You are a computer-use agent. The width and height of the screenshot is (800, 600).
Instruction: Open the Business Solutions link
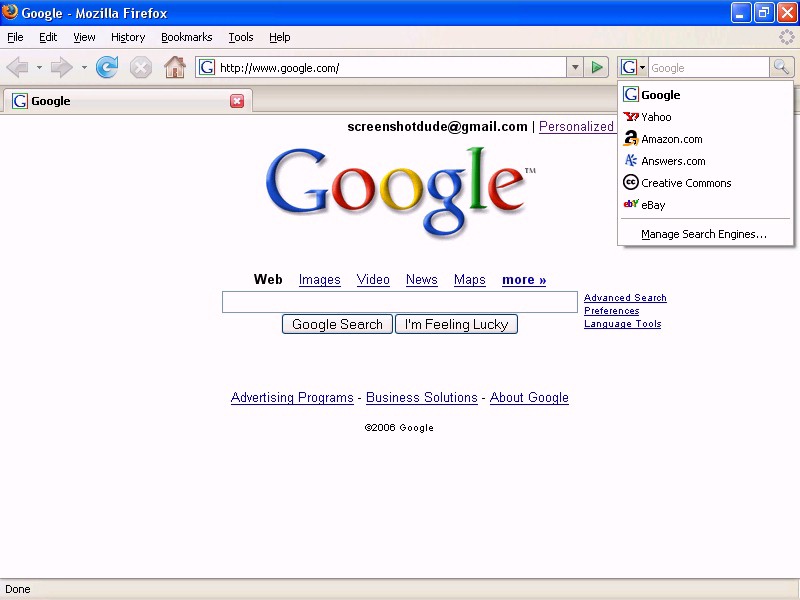point(421,397)
